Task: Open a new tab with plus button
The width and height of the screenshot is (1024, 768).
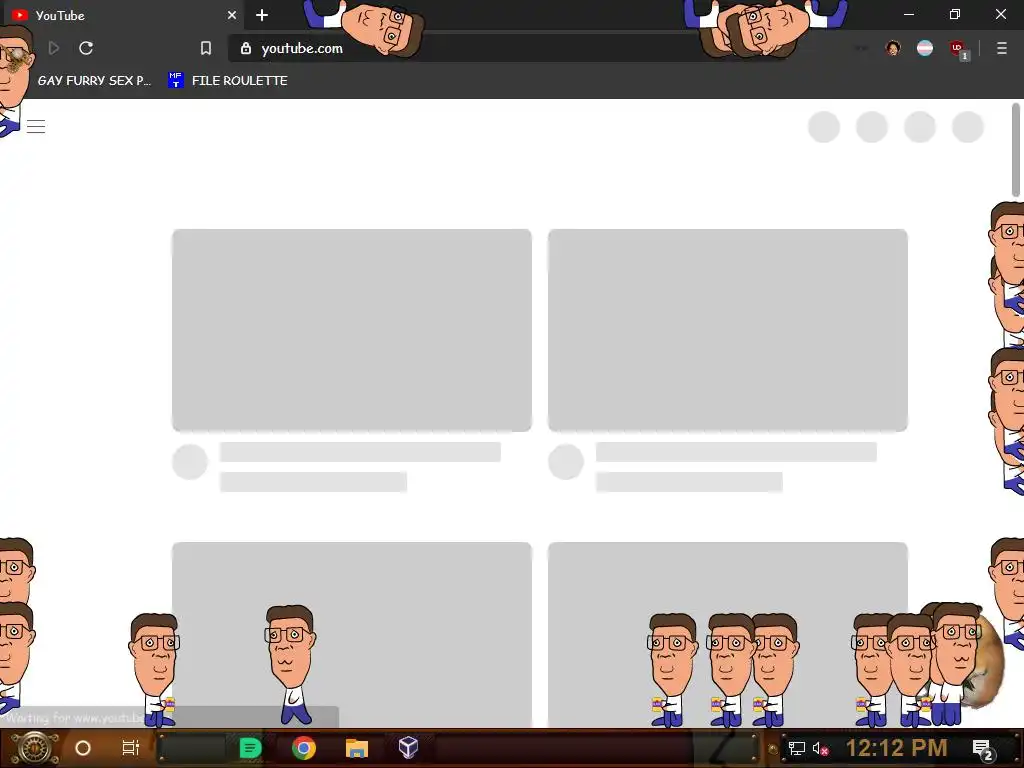Action: coord(262,15)
